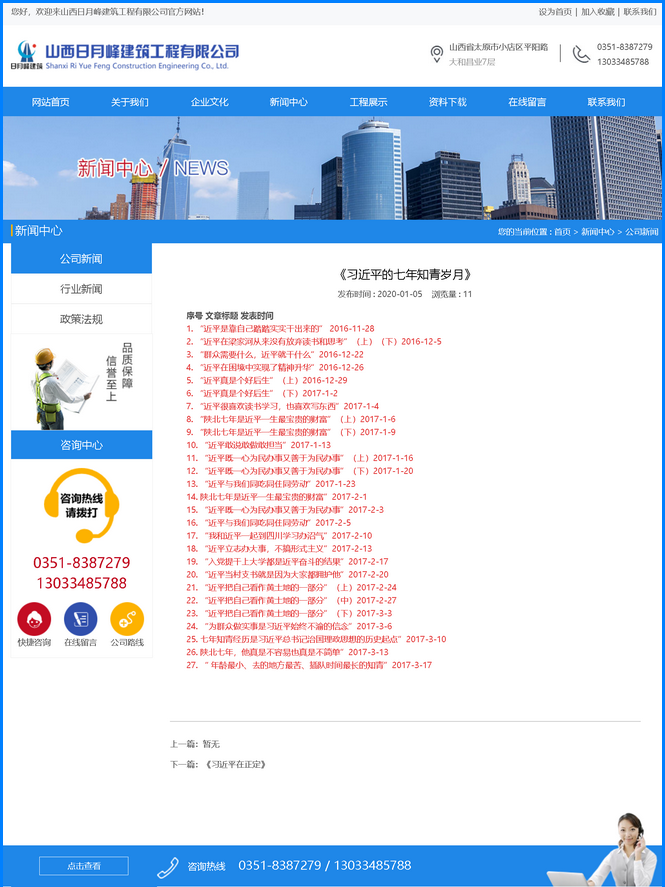Click the 点击查看 button in the footer
Viewport: 665px width, 887px height.
(x=84, y=866)
